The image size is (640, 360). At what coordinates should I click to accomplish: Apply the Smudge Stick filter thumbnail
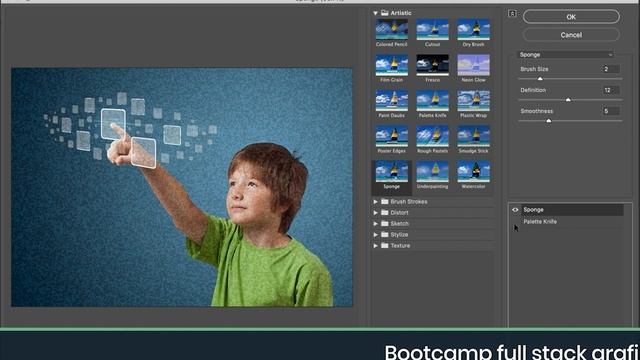(473, 136)
